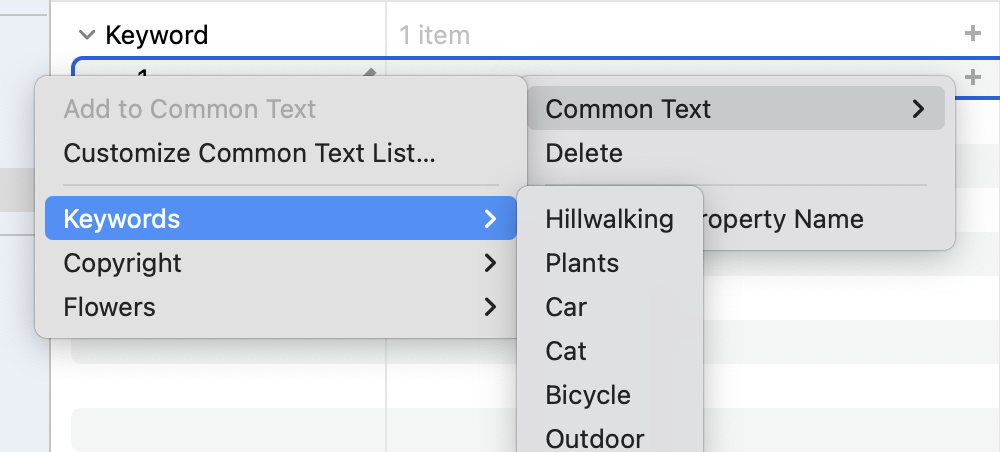The image size is (1000, 452).
Task: Click the Keywords row arrow chevron
Action: [490, 219]
